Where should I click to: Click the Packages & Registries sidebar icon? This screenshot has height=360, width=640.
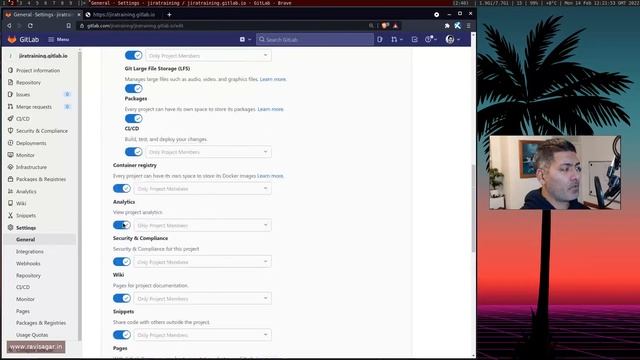point(11,179)
